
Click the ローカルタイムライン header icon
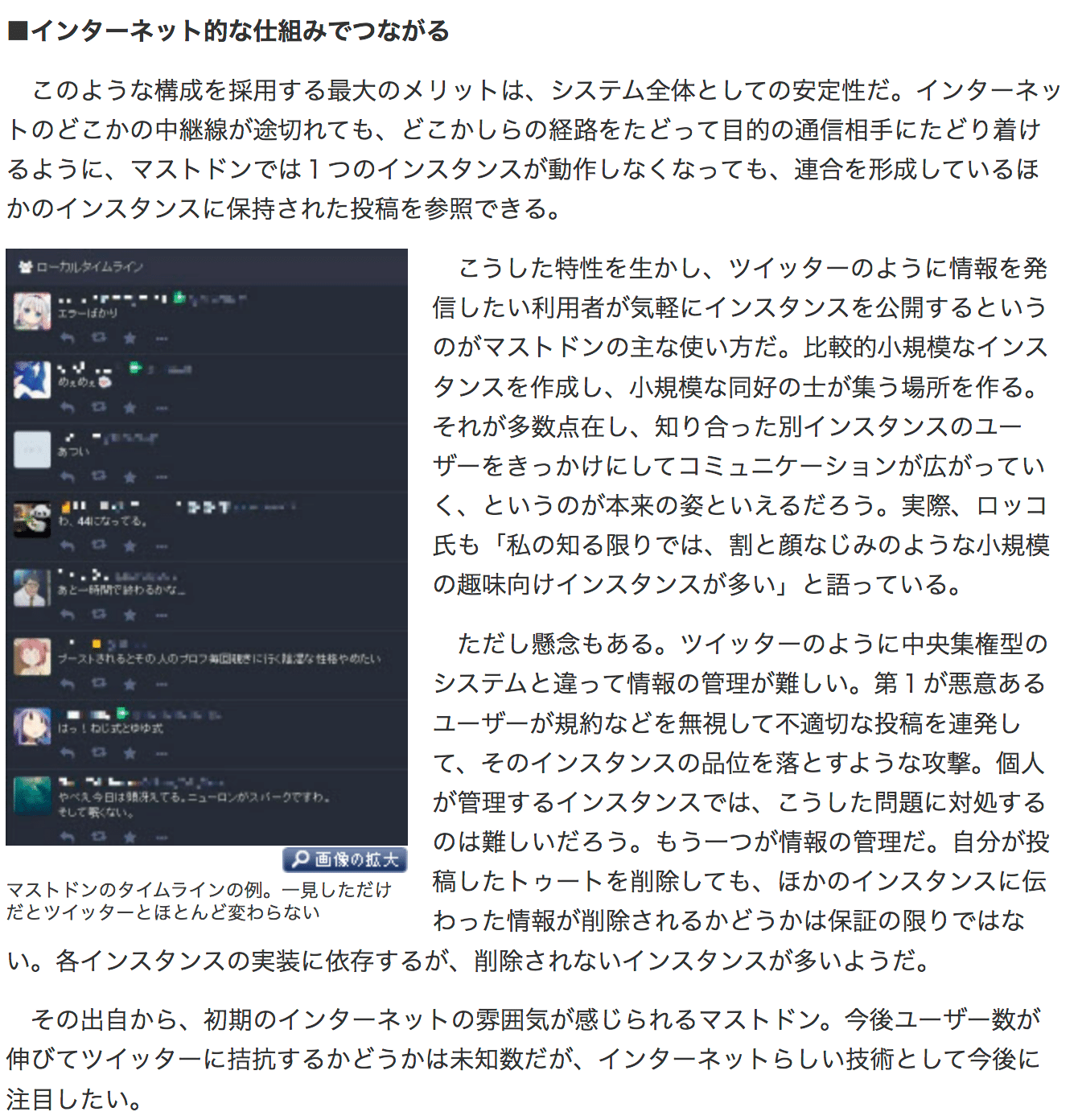point(25,266)
